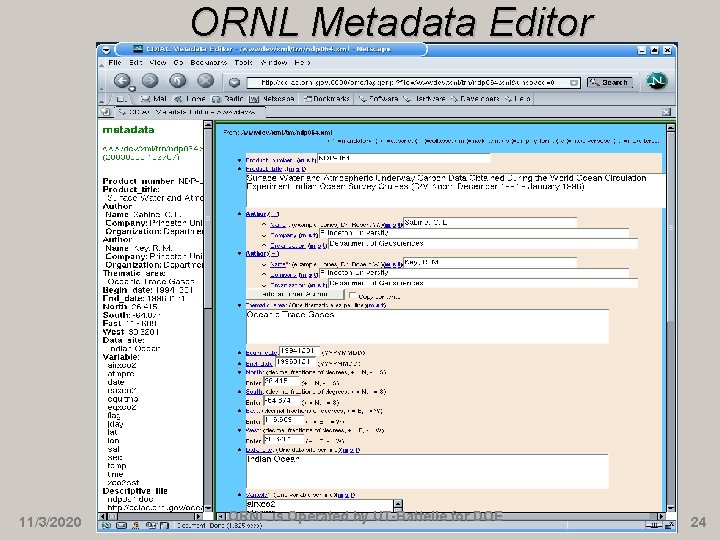The height and width of the screenshot is (540, 720).
Task: Click the Composer icon in status bar
Action: (x=164, y=525)
